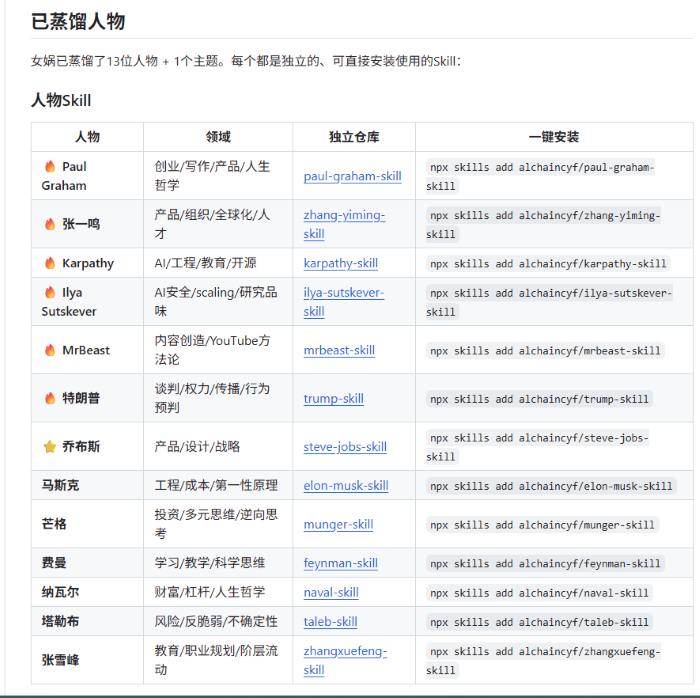
Task: Open the mrbeast-skill repository link
Action: pyautogui.click(x=339, y=350)
